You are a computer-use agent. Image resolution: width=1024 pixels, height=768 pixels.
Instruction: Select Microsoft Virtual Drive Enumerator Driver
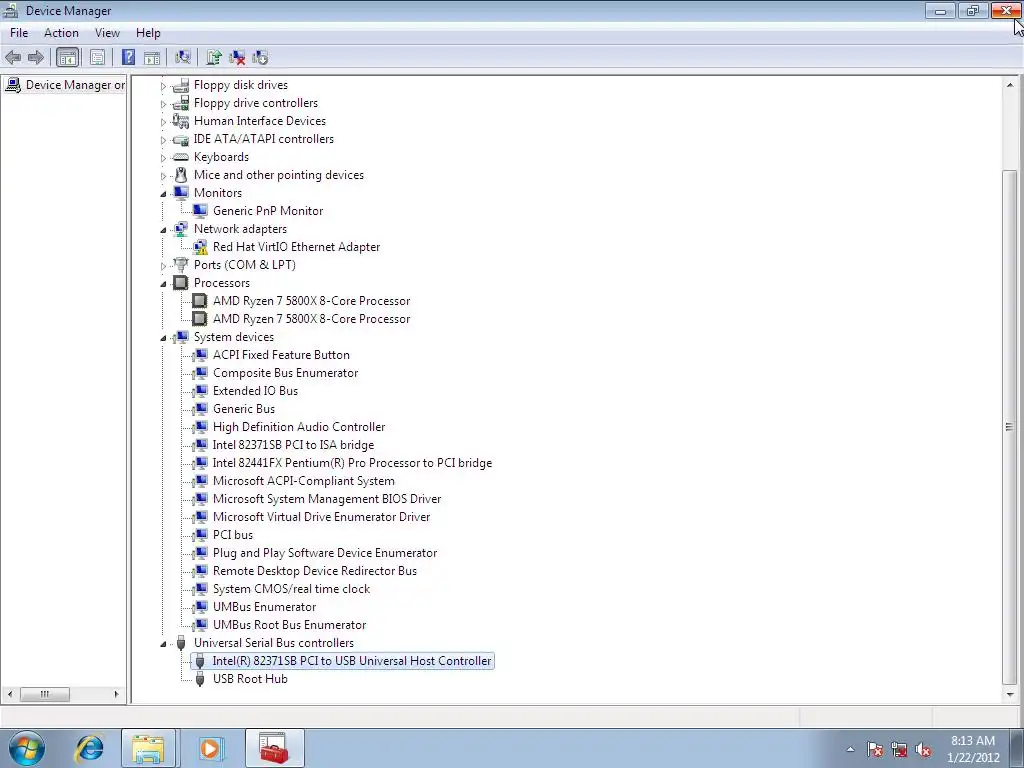click(321, 517)
